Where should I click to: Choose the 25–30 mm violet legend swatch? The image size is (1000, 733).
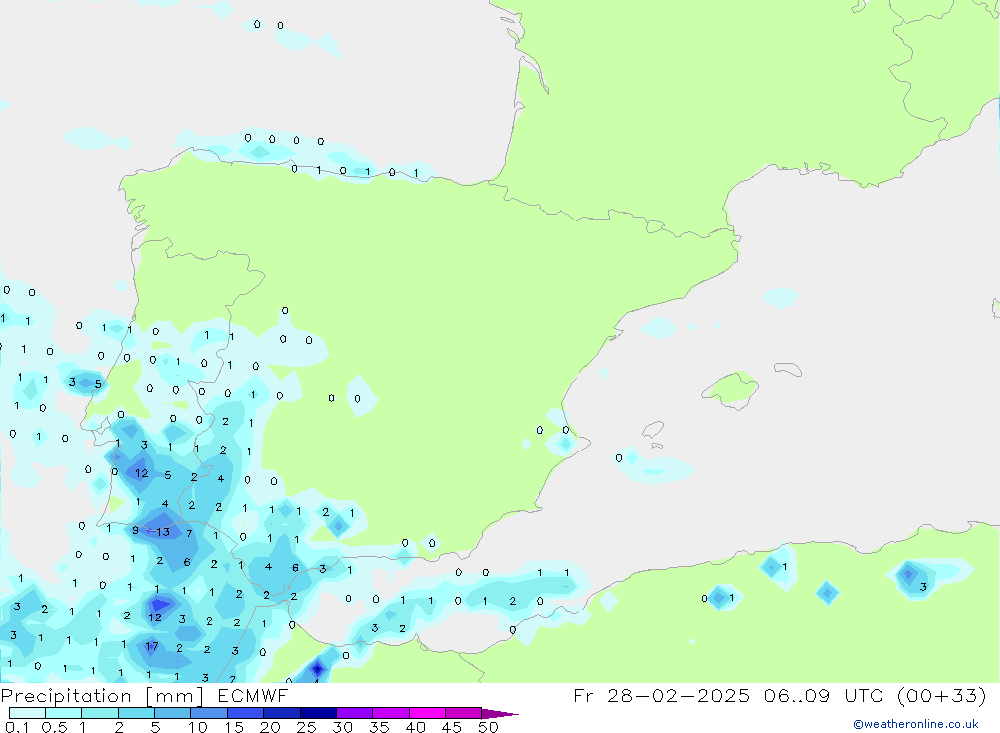tap(318, 713)
